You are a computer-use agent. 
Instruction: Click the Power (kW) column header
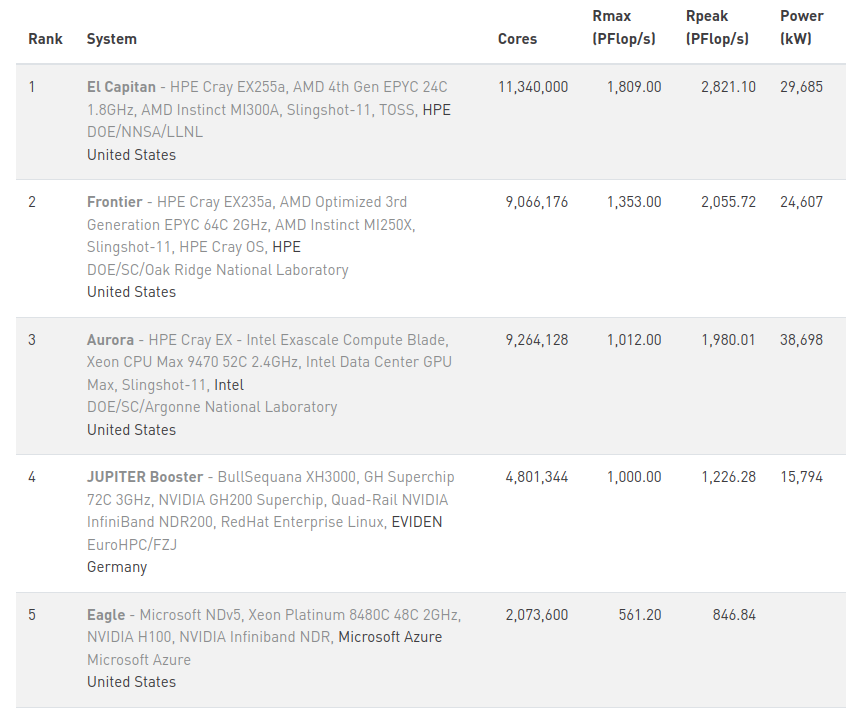(x=802, y=28)
